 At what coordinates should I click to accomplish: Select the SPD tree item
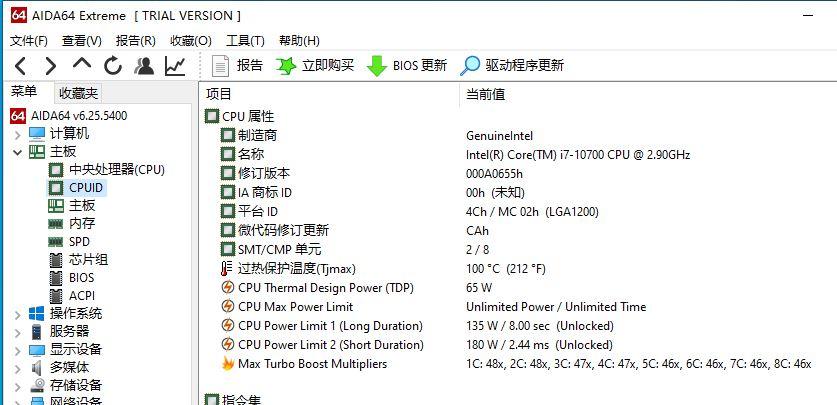[x=69, y=242]
